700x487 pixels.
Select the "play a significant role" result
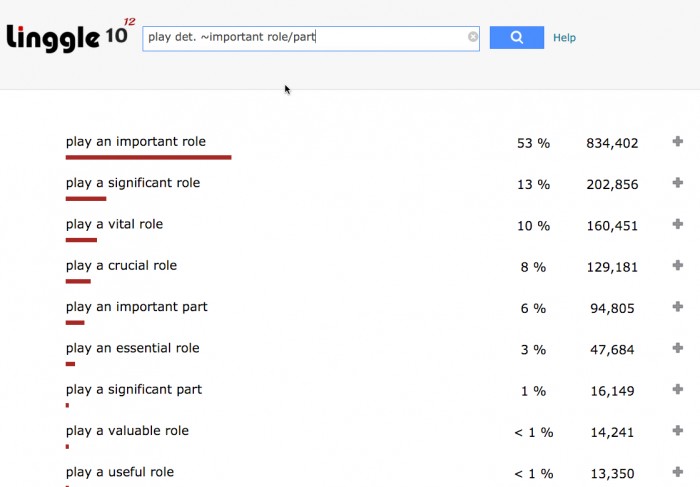pos(133,183)
